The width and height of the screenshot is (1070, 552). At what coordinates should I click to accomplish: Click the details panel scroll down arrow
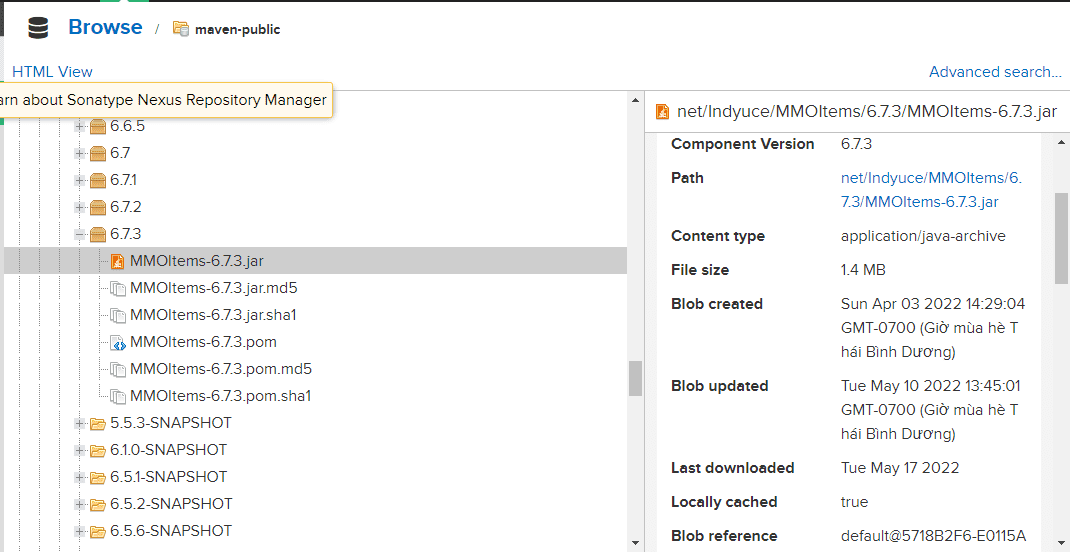click(1061, 543)
